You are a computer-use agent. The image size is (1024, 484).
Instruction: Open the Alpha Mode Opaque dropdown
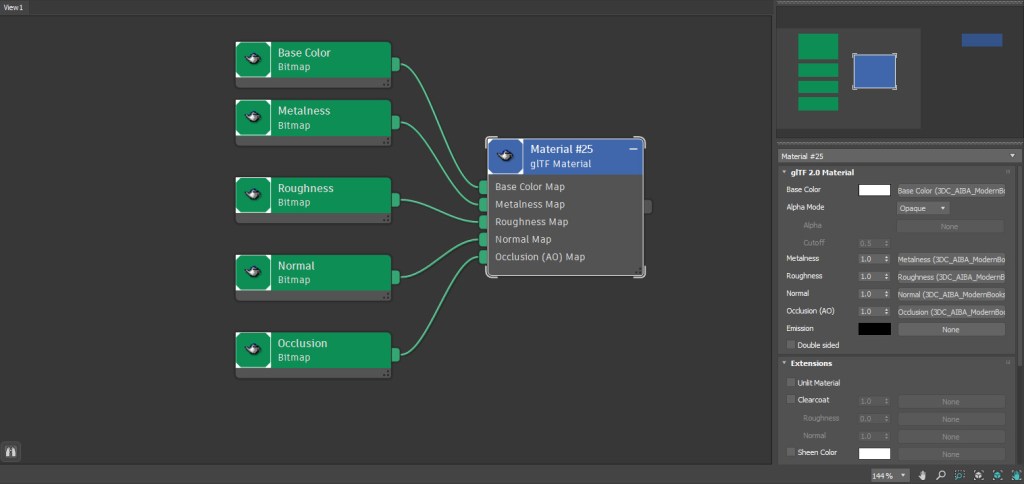pyautogui.click(x=923, y=208)
